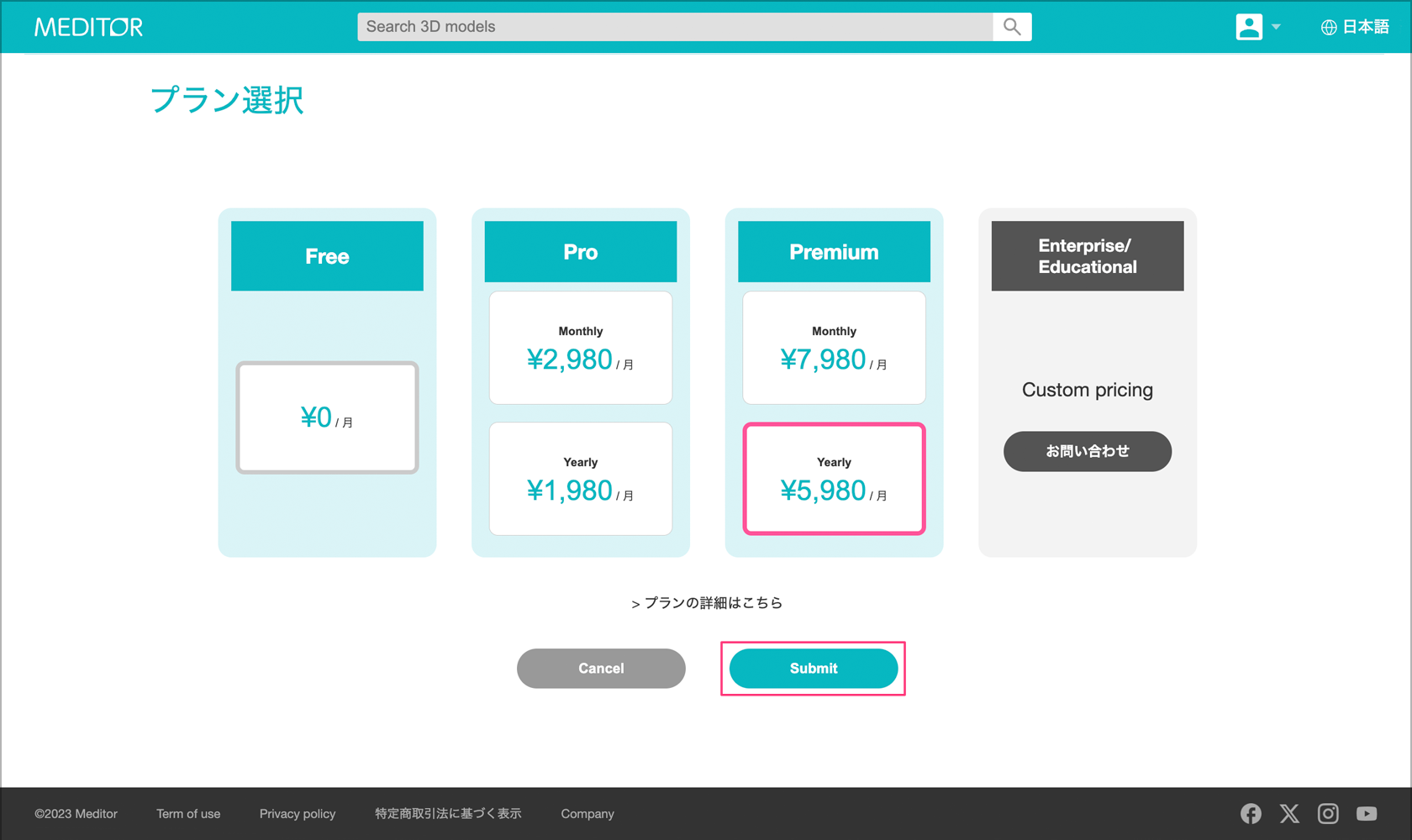
Task: Open the Privacy policy footer link
Action: point(298,814)
